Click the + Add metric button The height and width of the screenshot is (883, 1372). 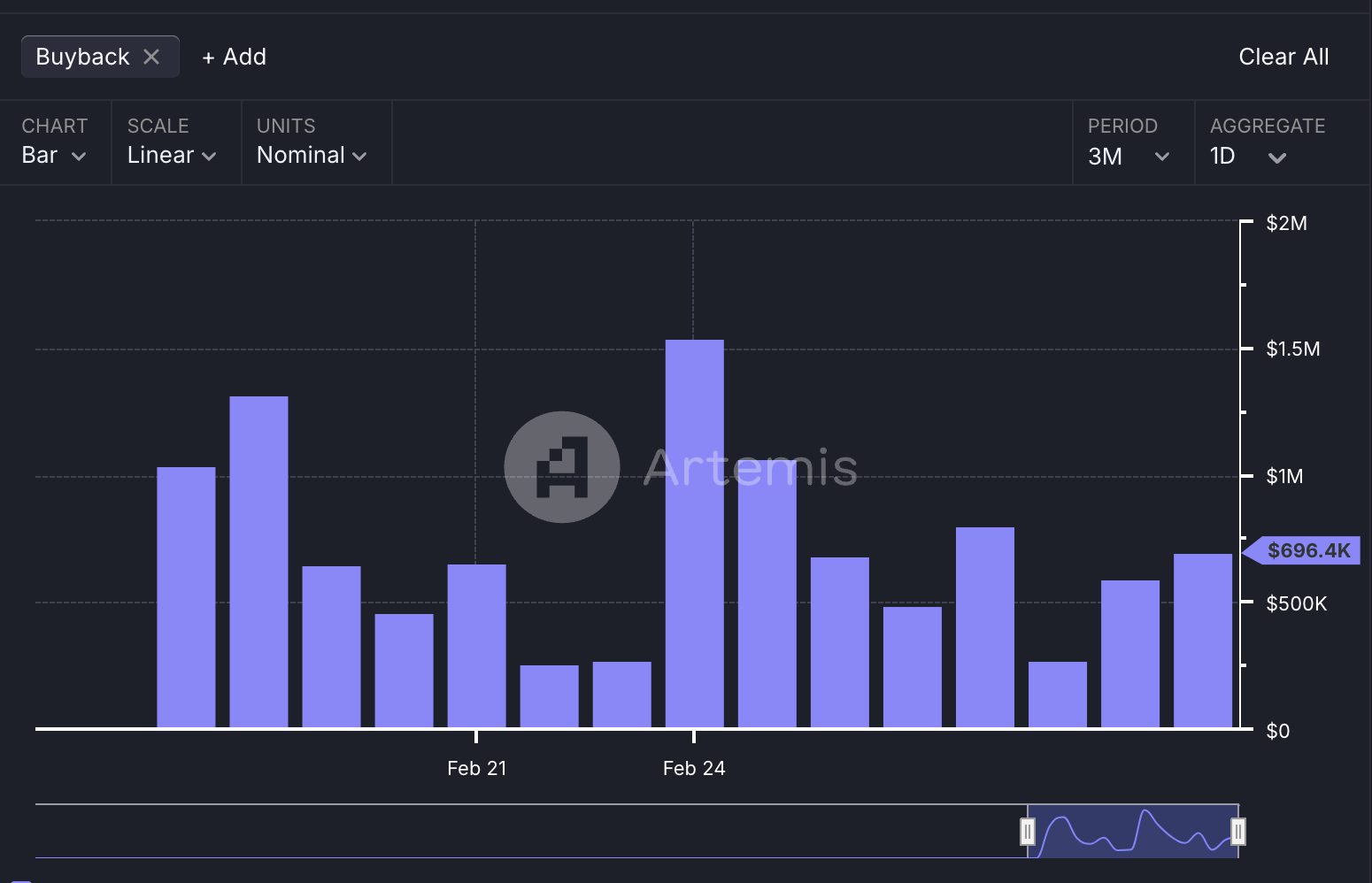tap(234, 57)
